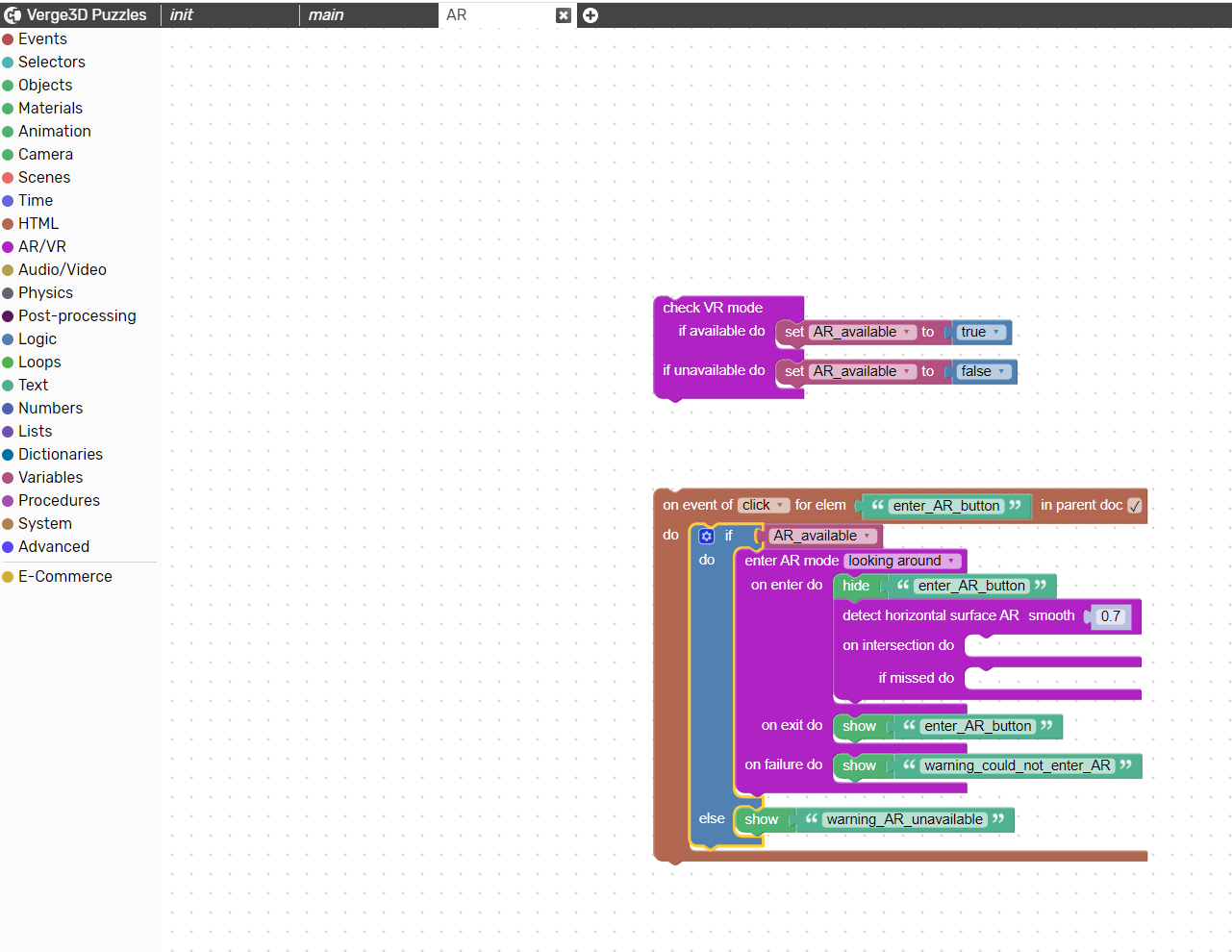Open the Objects puzzle category
The image size is (1232, 952).
[x=45, y=85]
